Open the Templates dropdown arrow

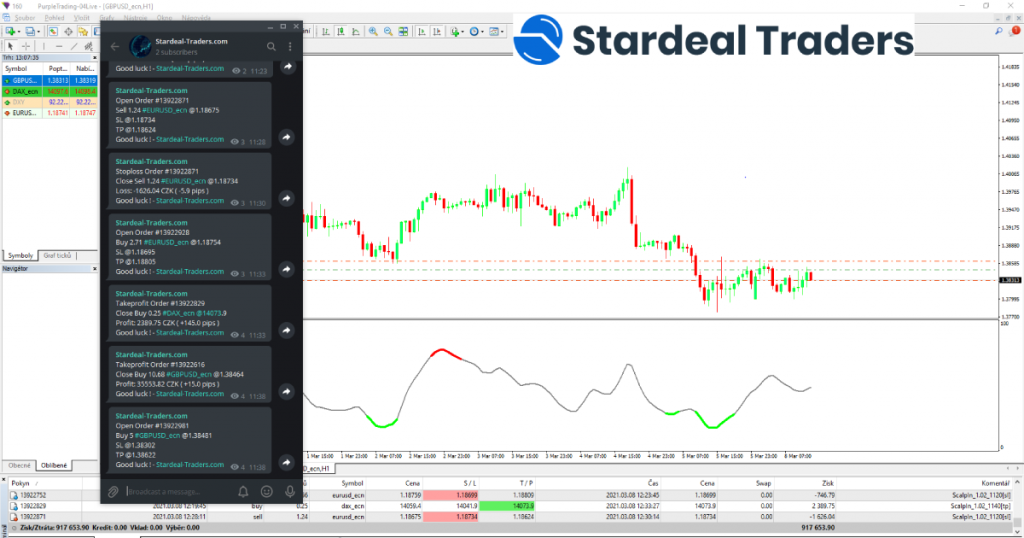(x=502, y=31)
